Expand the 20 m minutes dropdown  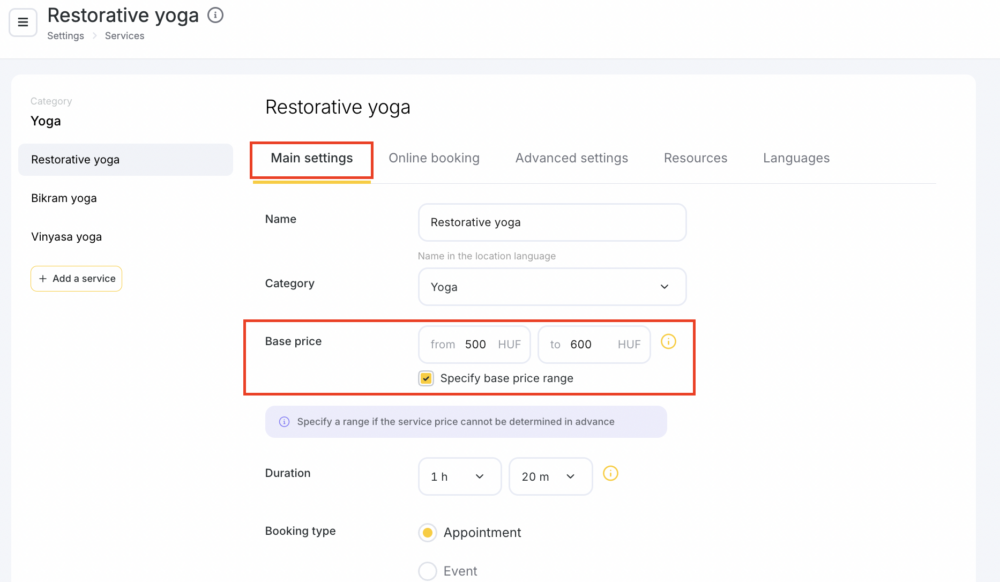click(550, 476)
